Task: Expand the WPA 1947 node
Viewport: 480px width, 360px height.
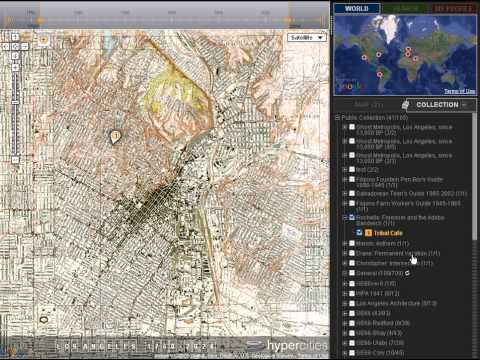Action: [x=345, y=293]
